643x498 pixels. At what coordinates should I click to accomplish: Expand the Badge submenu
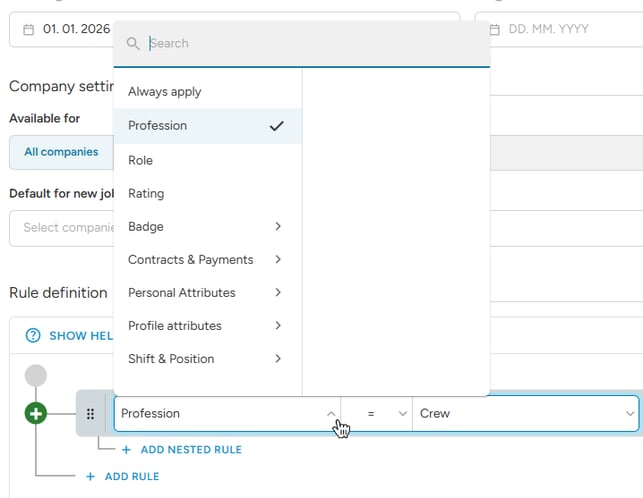pos(205,227)
